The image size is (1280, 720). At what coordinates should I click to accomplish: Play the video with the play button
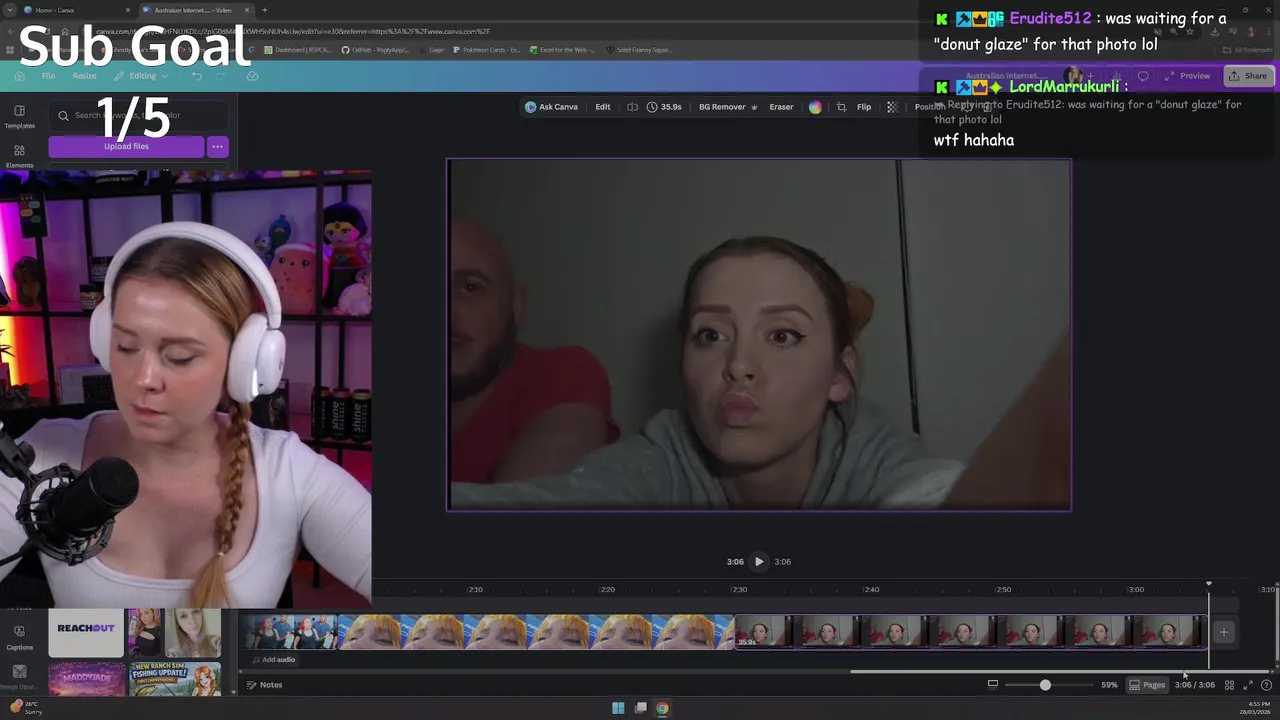tap(759, 562)
